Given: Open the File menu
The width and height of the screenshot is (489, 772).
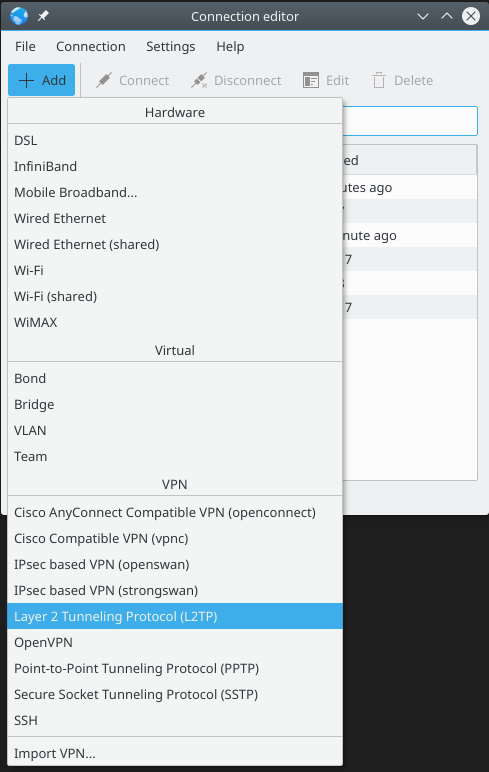Looking at the screenshot, I should click(25, 46).
